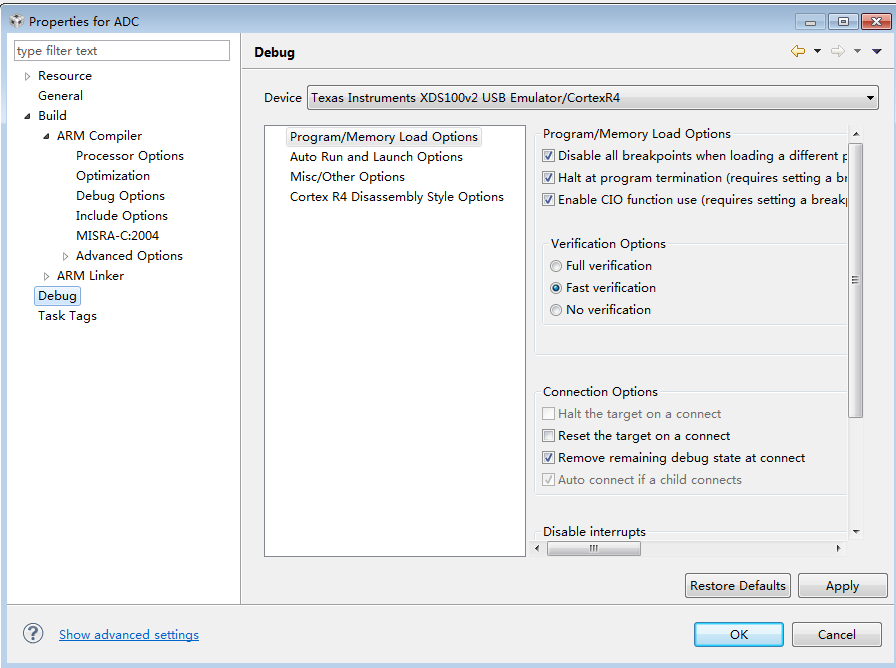896x668 pixels.
Task: Click the horizontal scrollbar thumb
Action: 593,548
